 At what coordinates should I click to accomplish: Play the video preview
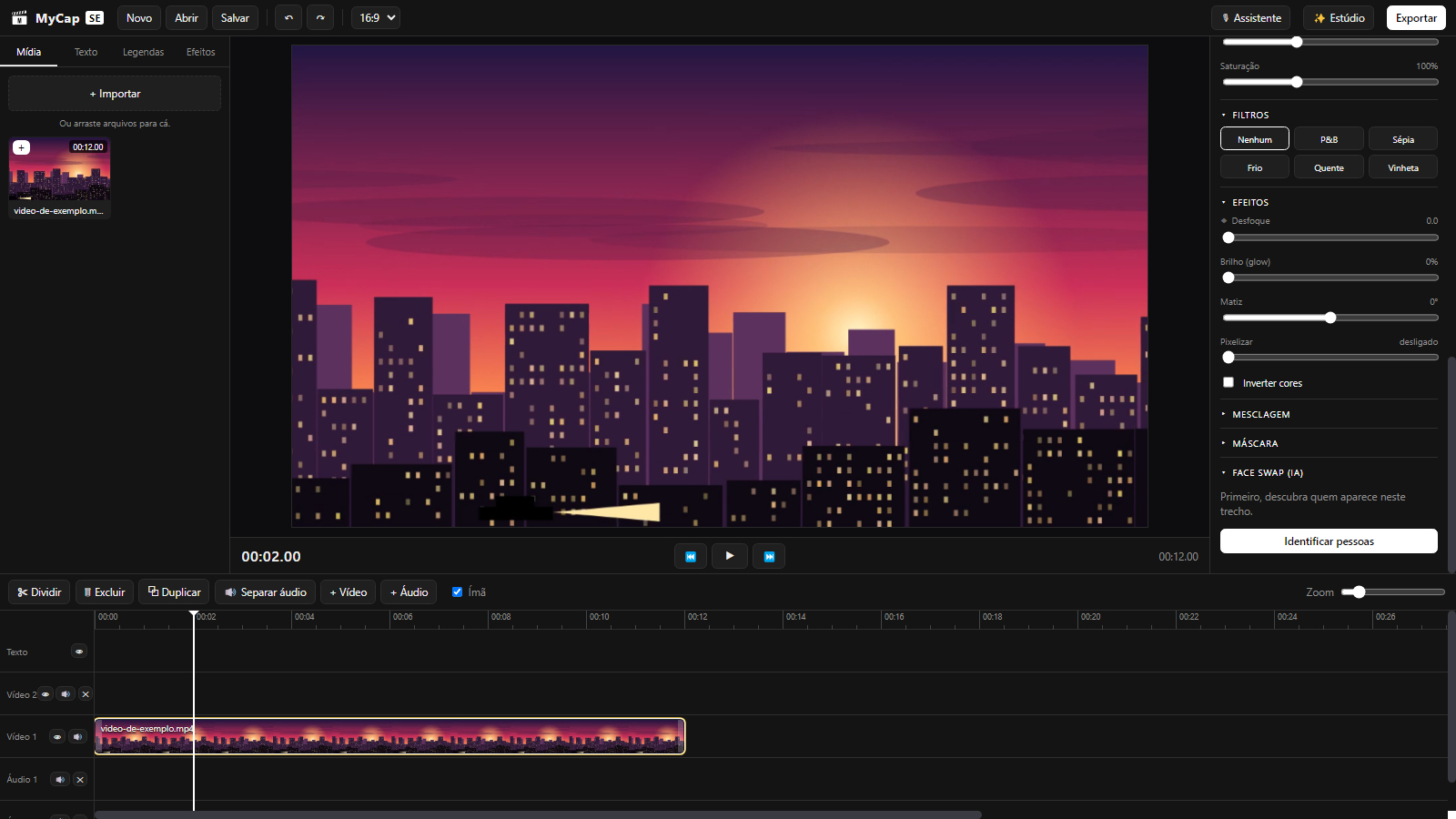pos(730,556)
